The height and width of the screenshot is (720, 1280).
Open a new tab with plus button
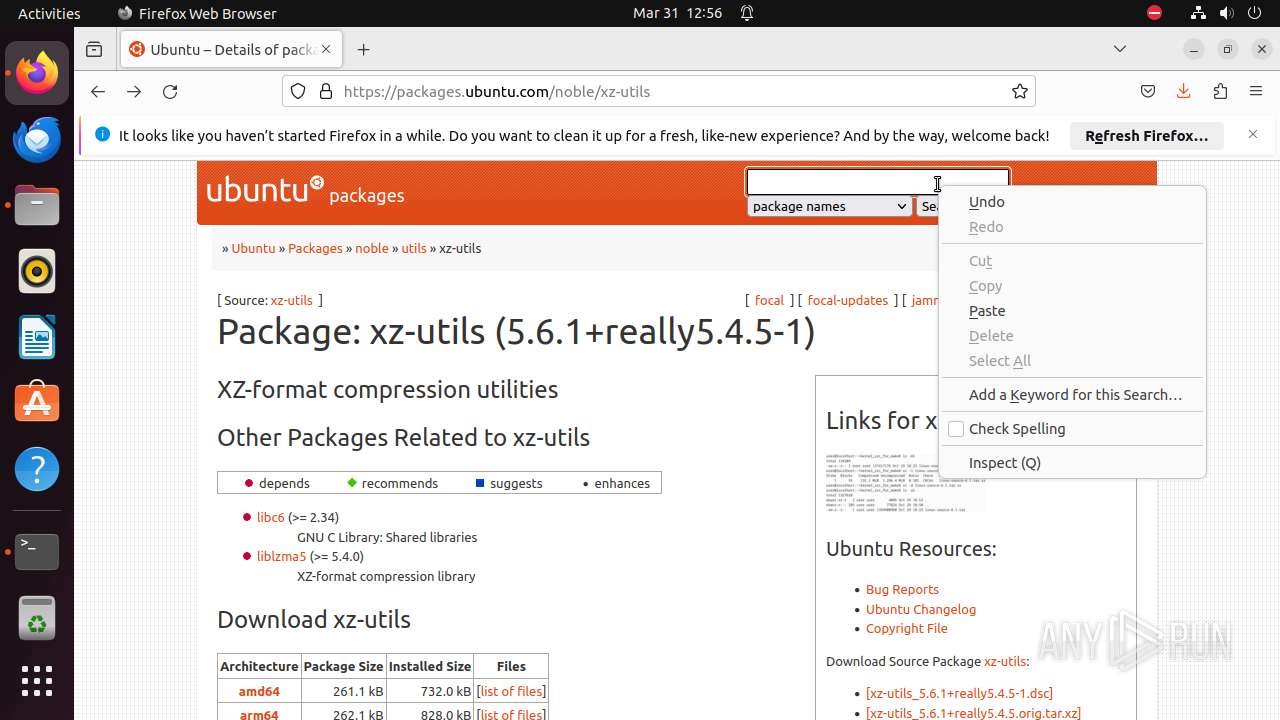point(363,49)
